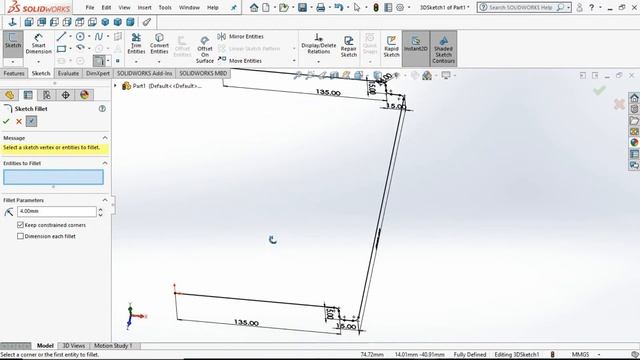The image size is (640, 360).
Task: Open the Smart Dimension dropdown arrow
Action: 38,62
